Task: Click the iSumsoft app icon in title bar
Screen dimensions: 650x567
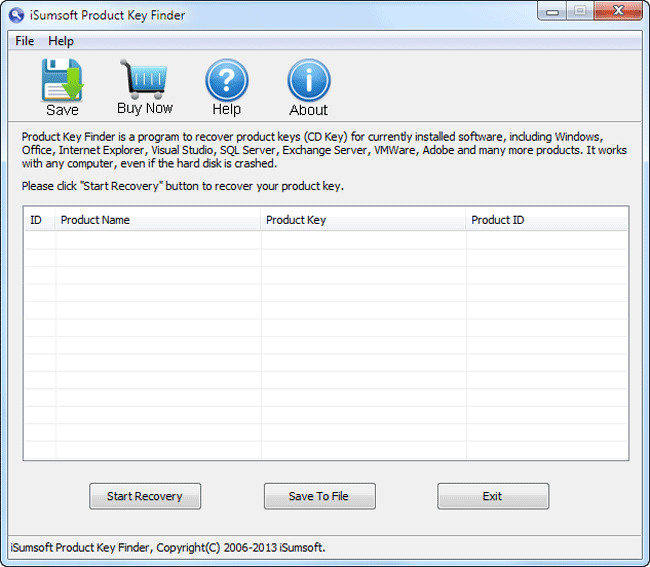Action: tap(16, 15)
